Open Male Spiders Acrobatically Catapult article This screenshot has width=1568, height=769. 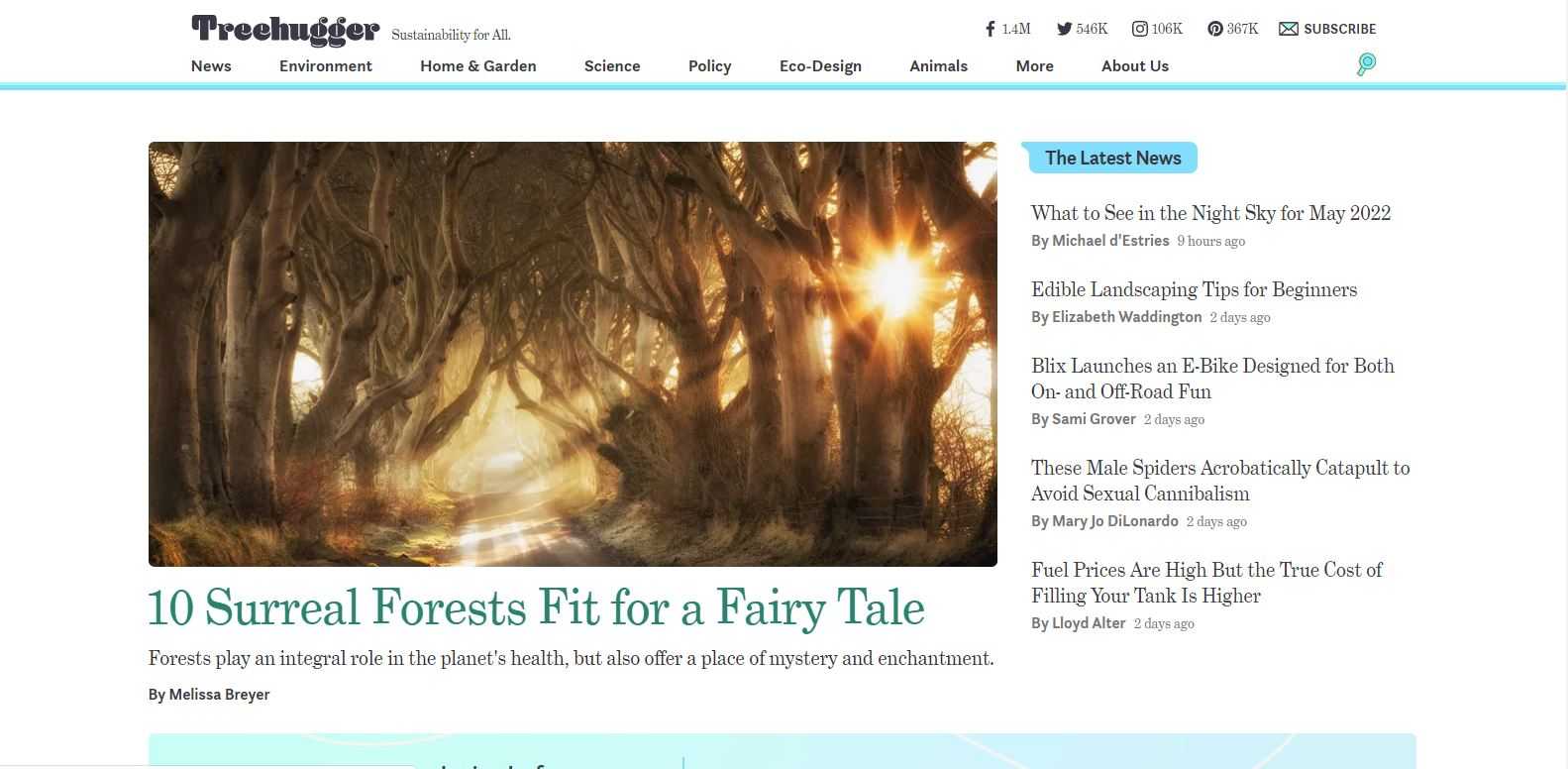click(1220, 481)
